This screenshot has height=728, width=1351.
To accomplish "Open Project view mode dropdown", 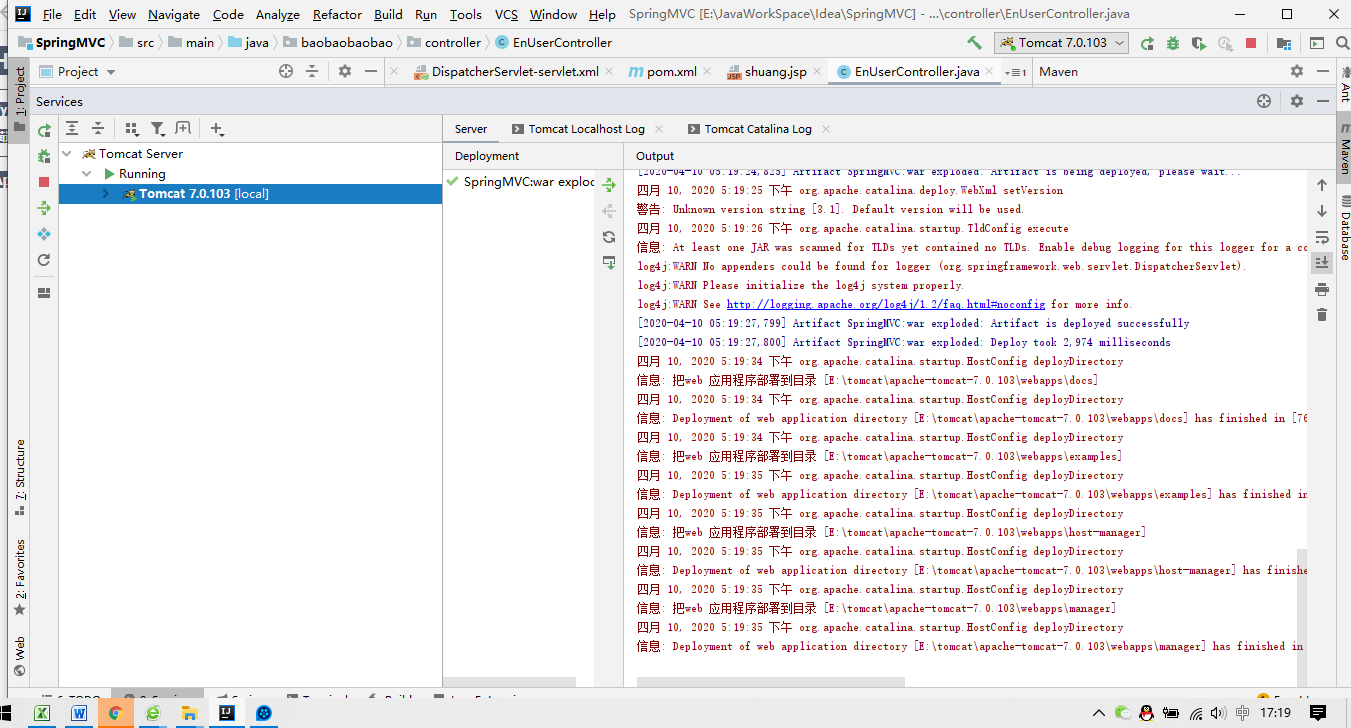I will tap(111, 72).
